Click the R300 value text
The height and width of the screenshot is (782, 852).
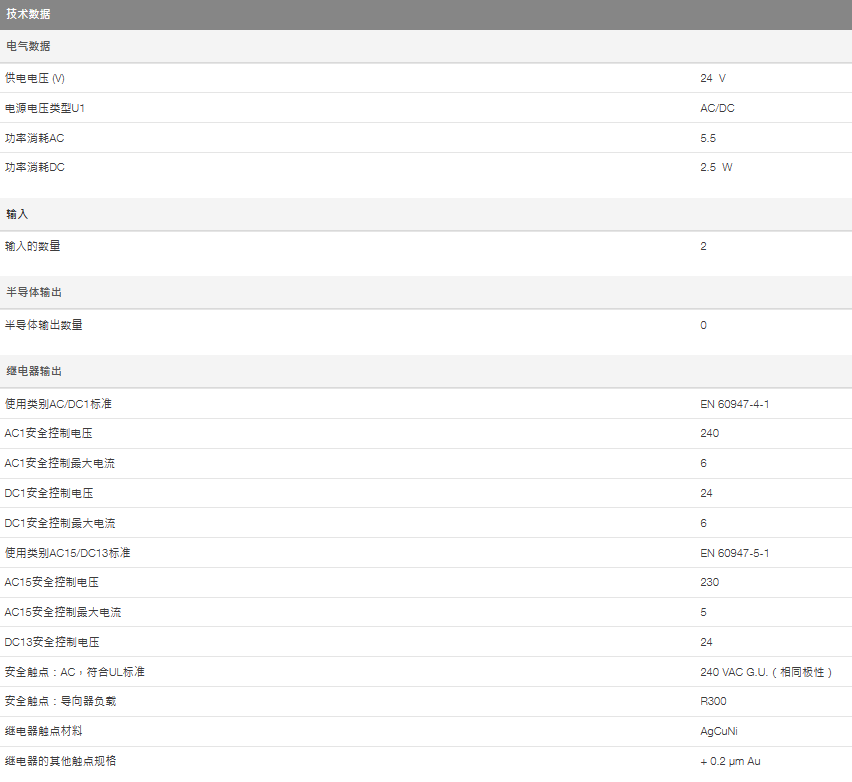coord(713,701)
